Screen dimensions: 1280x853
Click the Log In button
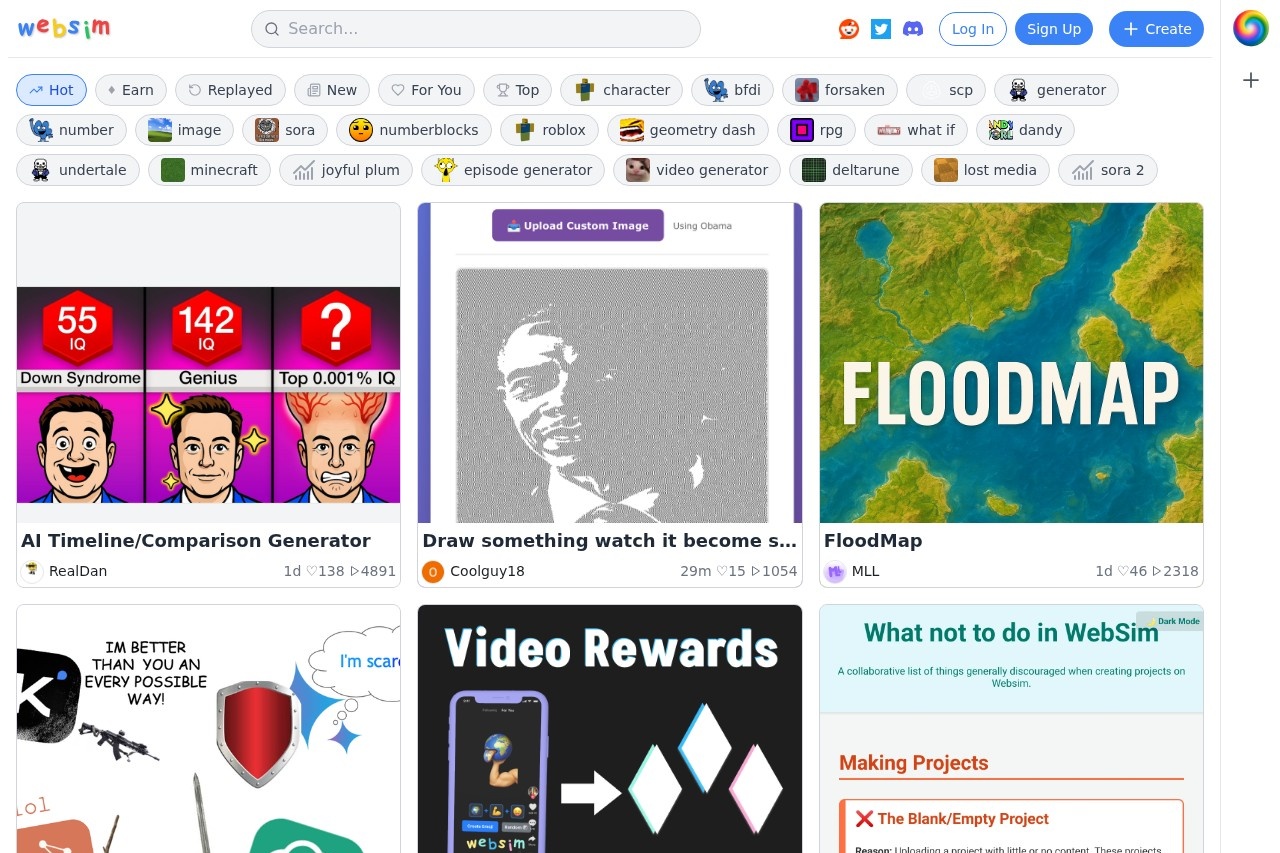[x=972, y=29]
